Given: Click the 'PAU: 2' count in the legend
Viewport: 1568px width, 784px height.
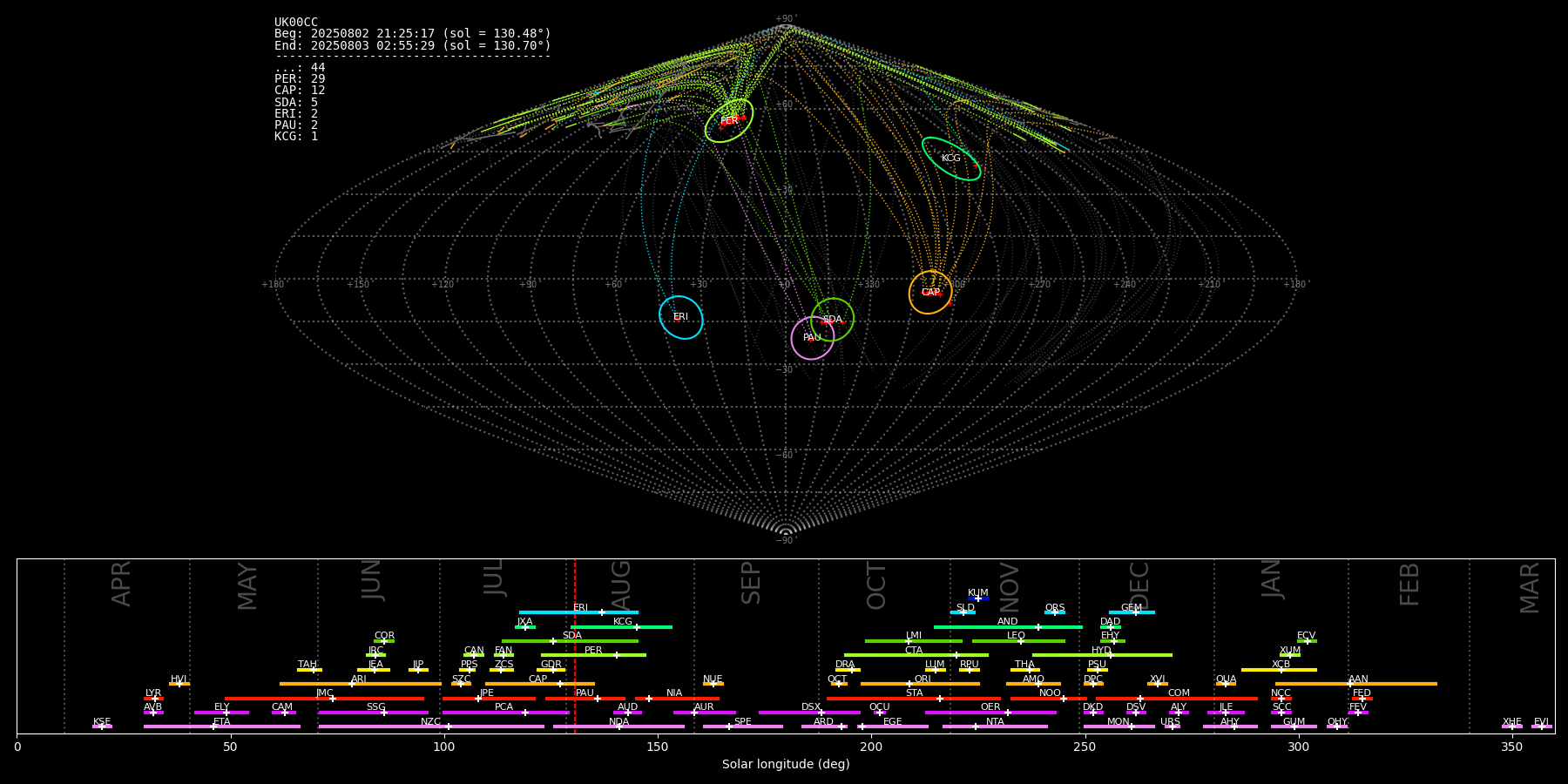Looking at the screenshot, I should click(296, 125).
